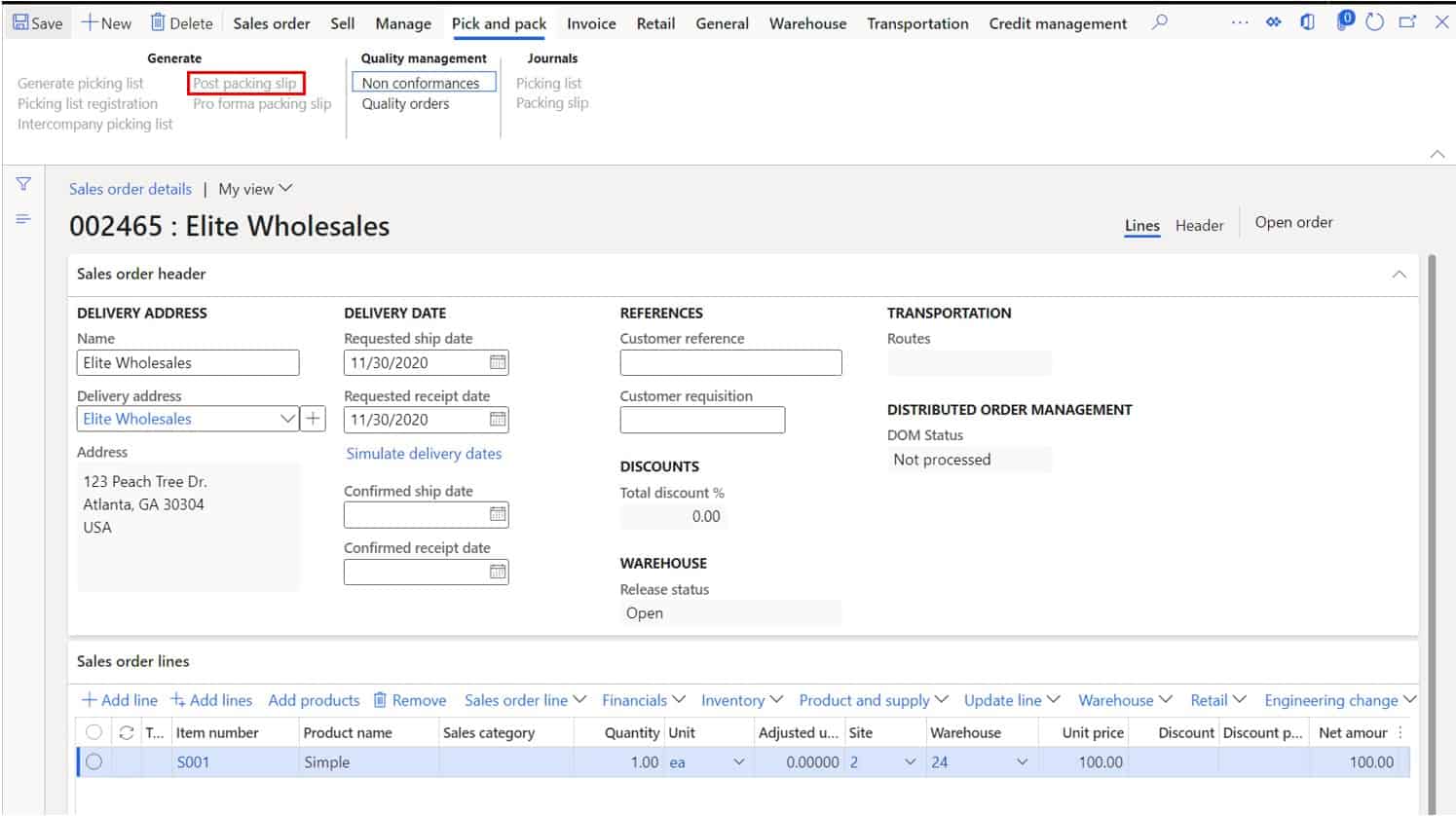Open the Delivery address dropdown
The width and height of the screenshot is (1456, 816).
(287, 418)
